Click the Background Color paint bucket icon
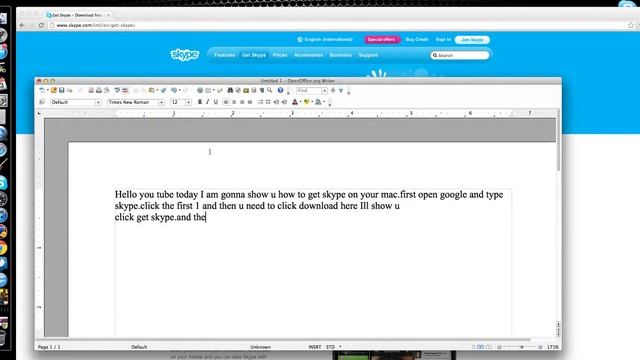The image size is (640, 360). [318, 102]
